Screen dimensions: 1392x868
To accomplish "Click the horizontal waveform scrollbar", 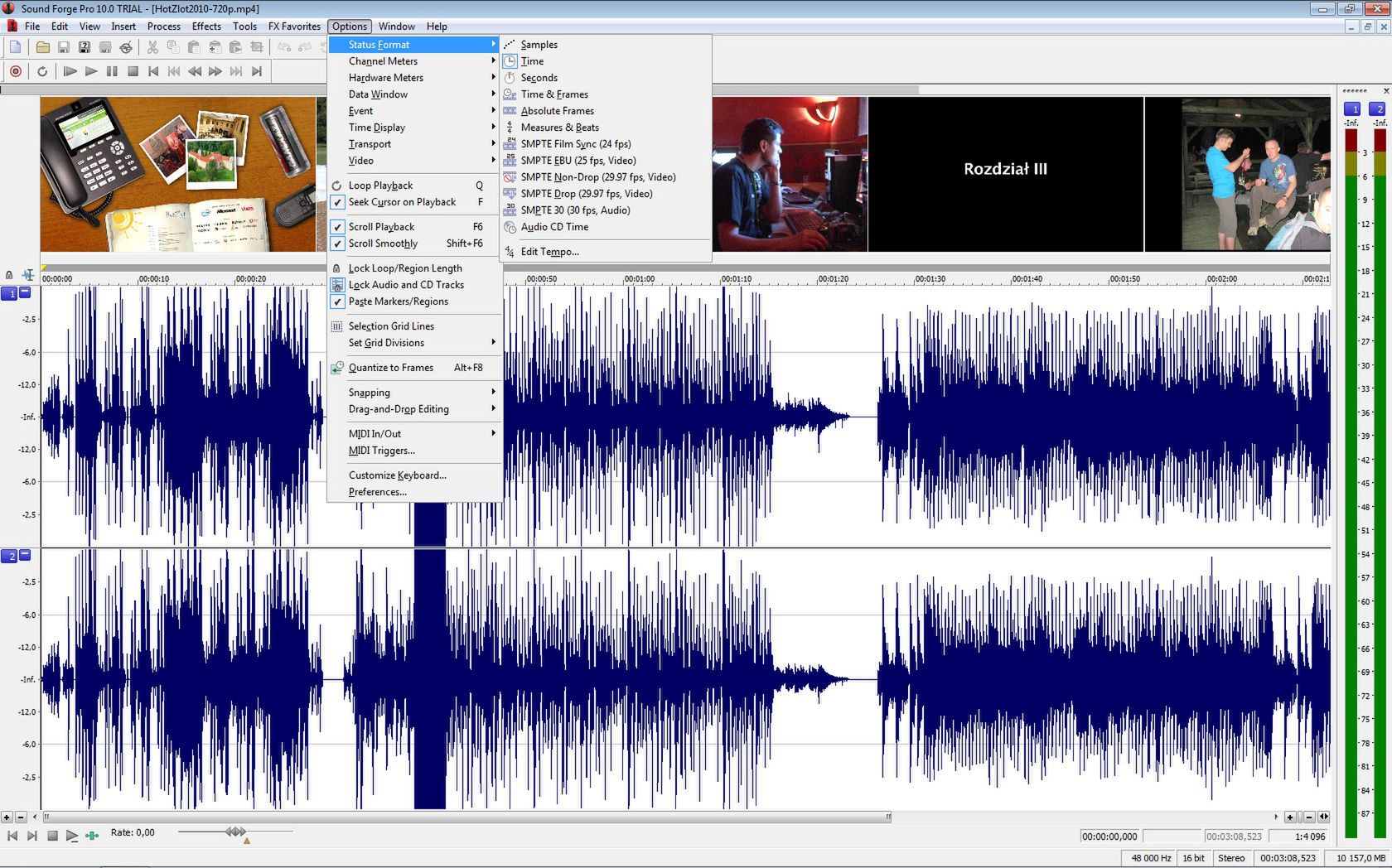I will 467,817.
